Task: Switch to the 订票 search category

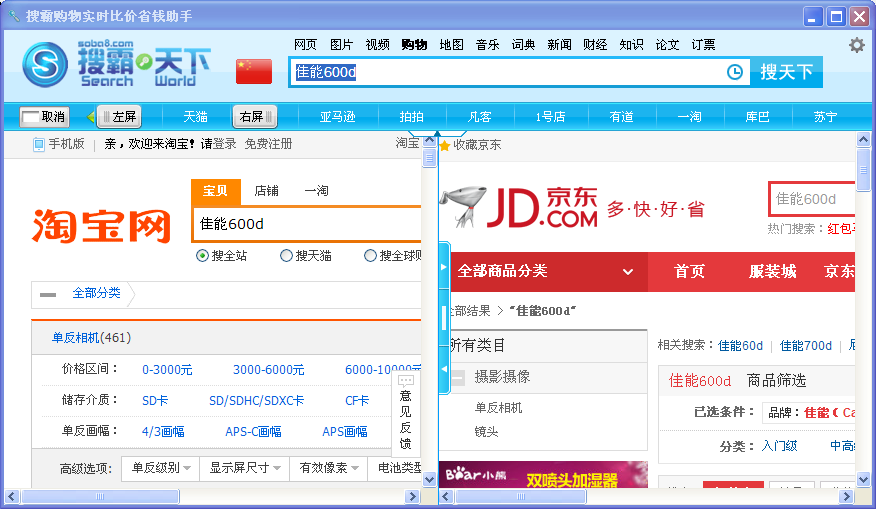Action: (703, 45)
